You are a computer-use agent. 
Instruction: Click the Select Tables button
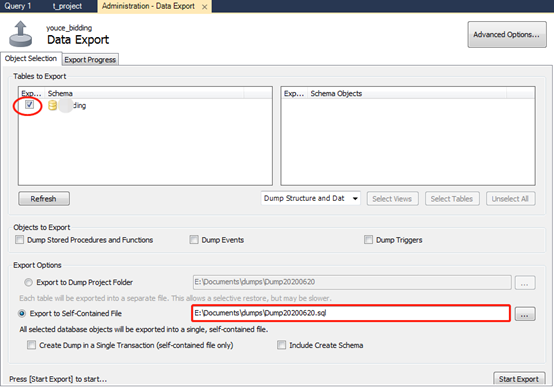(x=452, y=199)
